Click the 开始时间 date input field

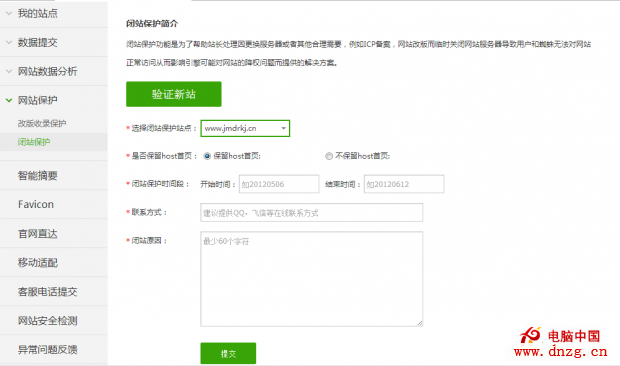coord(279,184)
